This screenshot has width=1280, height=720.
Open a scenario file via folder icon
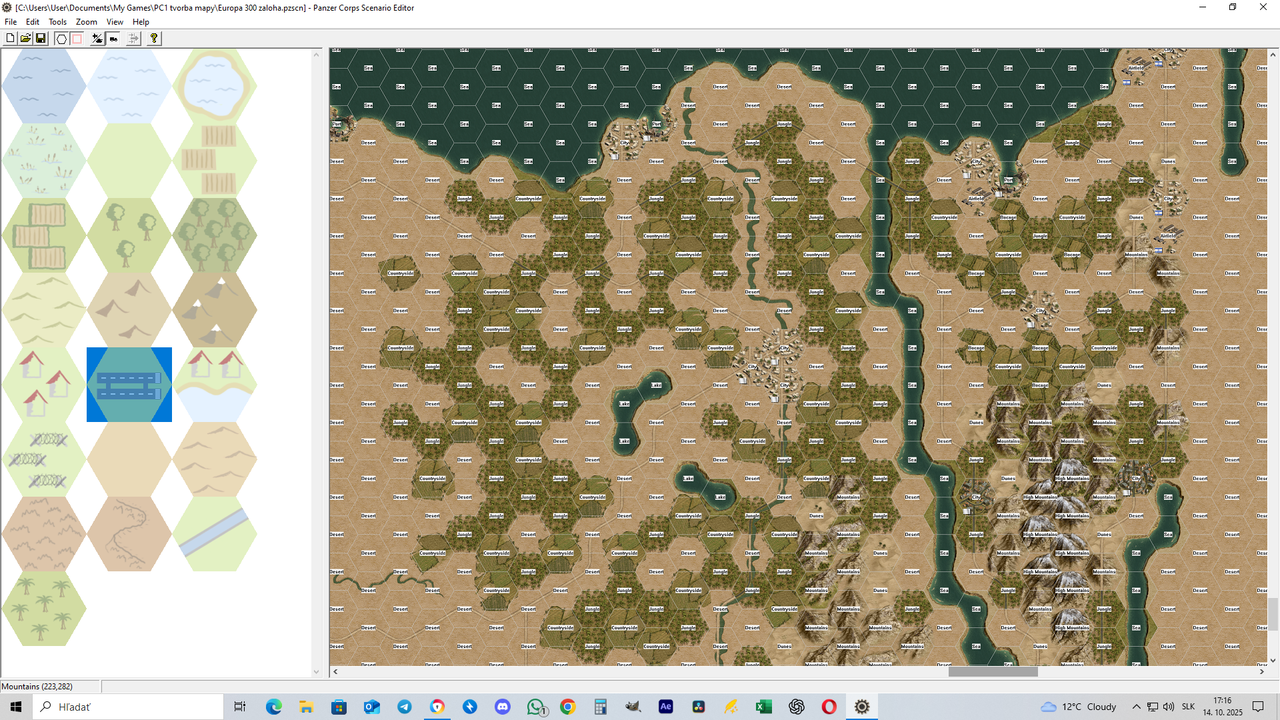pyautogui.click(x=26, y=38)
